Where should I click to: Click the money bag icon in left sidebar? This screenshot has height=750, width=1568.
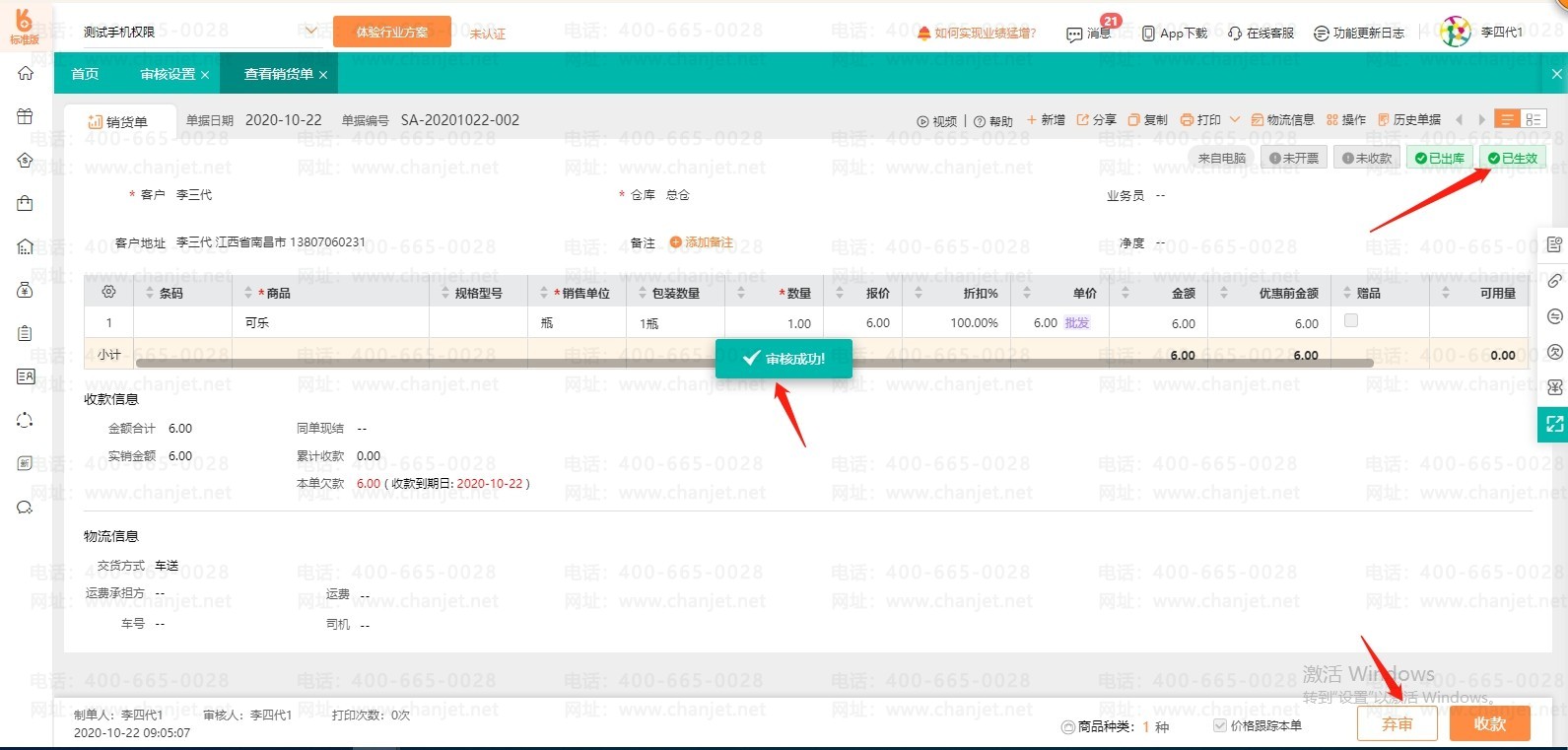coord(26,290)
